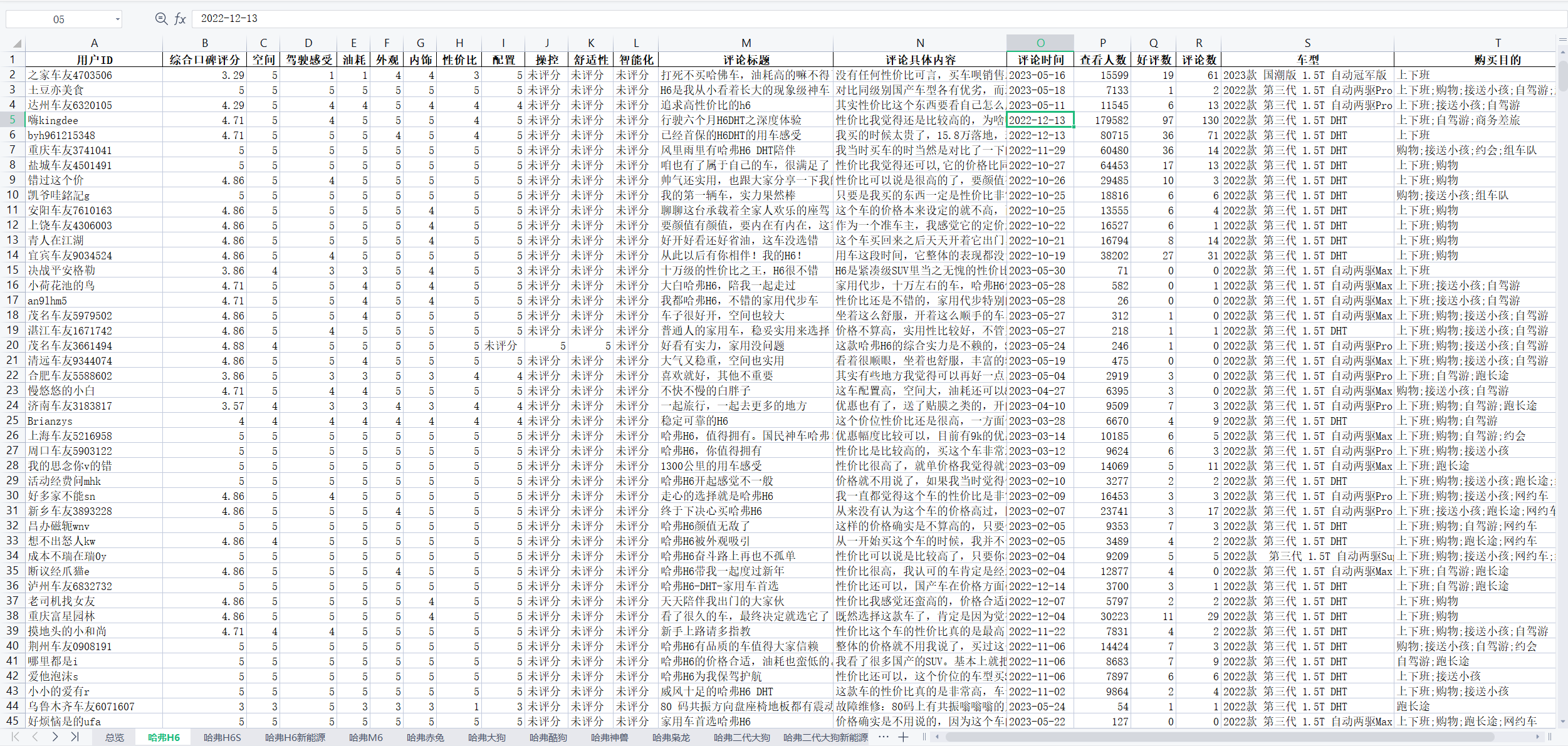This screenshot has width=1568, height=746.
Task: Go to previous sheet tab arrow
Action: point(35,737)
